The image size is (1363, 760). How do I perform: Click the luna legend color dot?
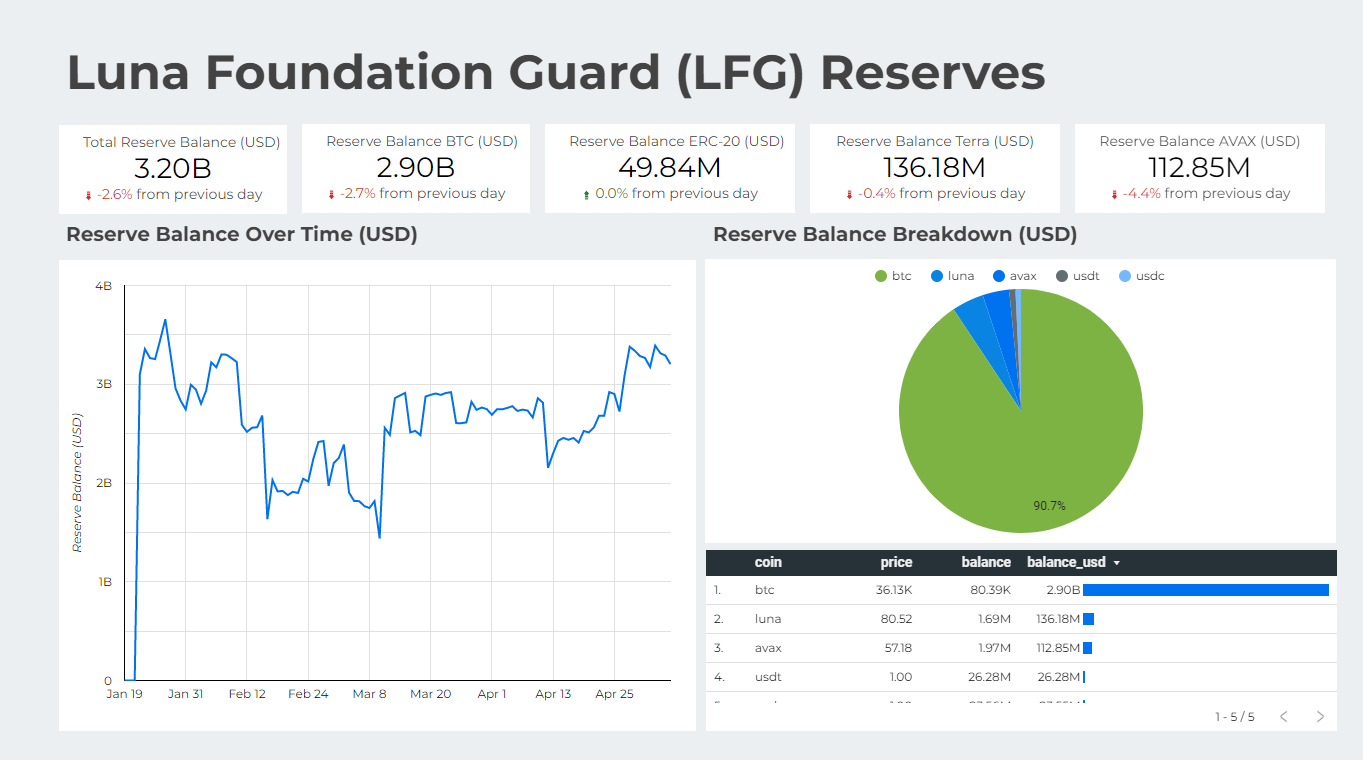coord(937,276)
